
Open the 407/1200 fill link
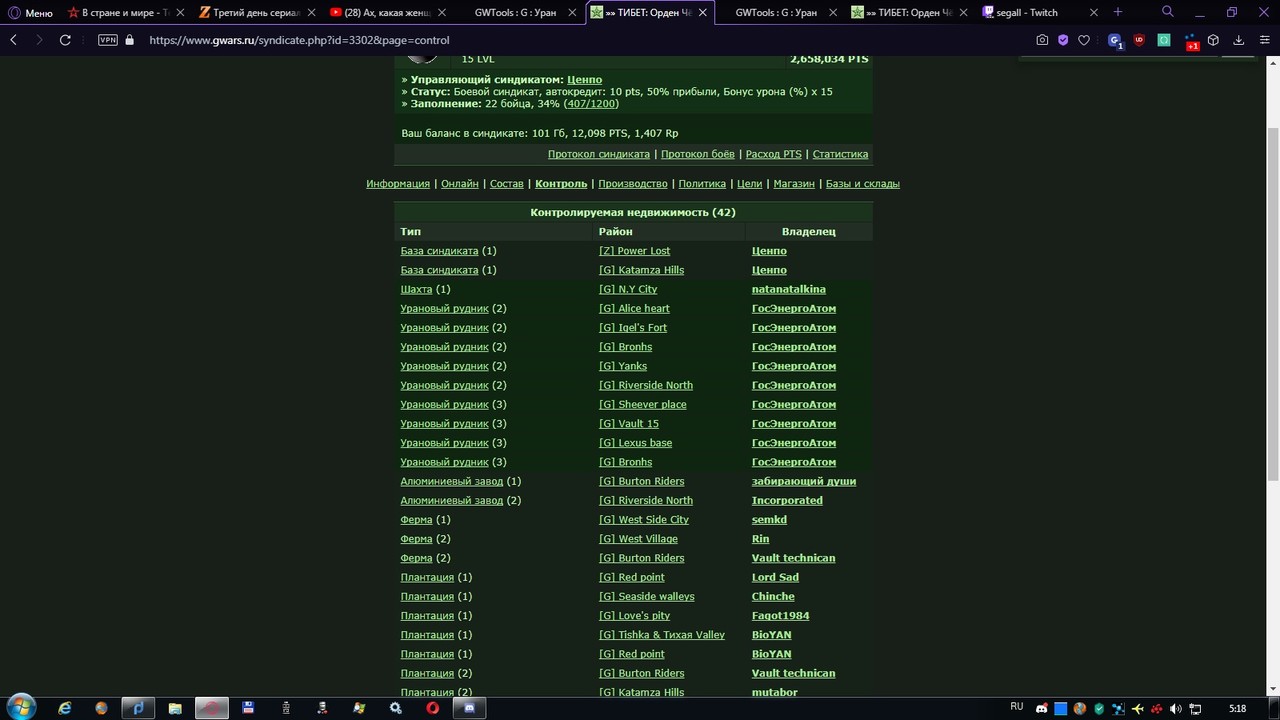click(x=591, y=104)
